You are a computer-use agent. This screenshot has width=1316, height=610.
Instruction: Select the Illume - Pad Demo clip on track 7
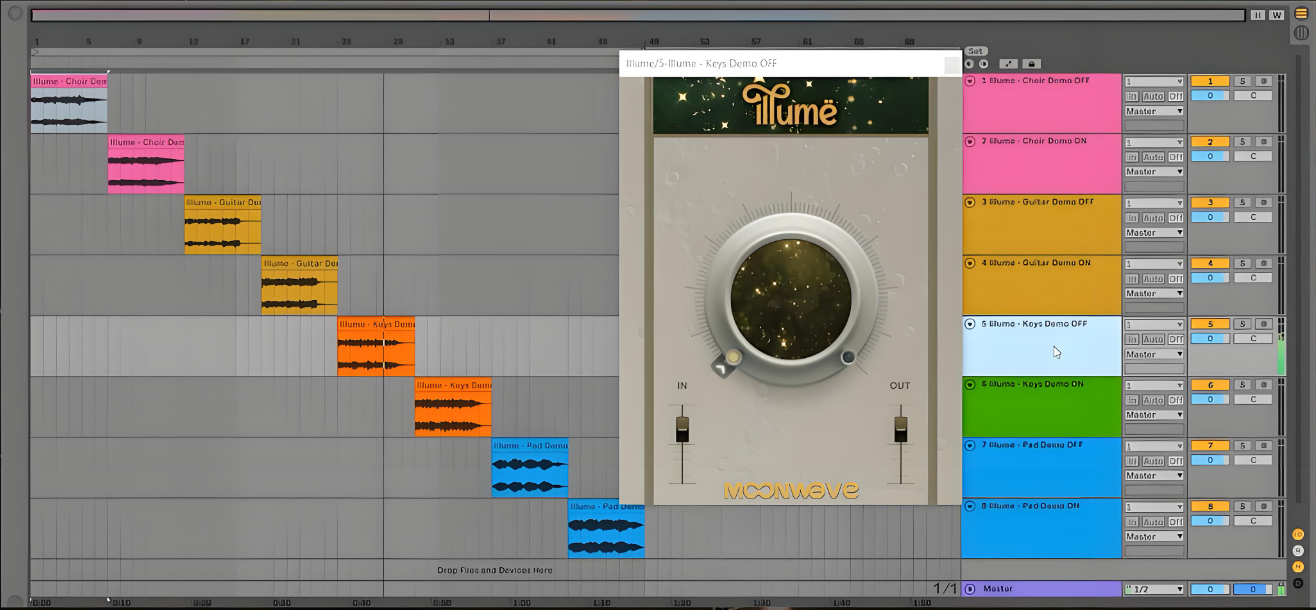coord(530,468)
